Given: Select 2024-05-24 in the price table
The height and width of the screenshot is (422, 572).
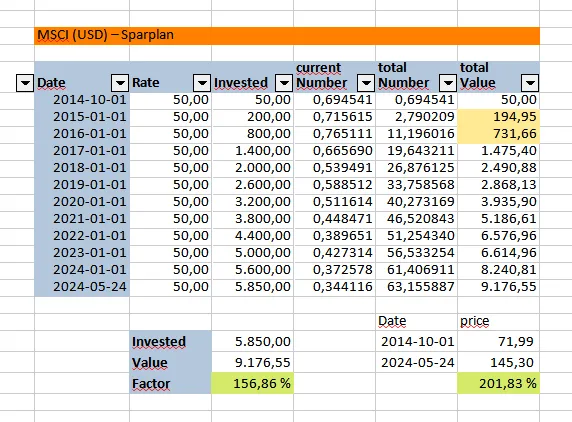Looking at the screenshot, I should (417, 363).
